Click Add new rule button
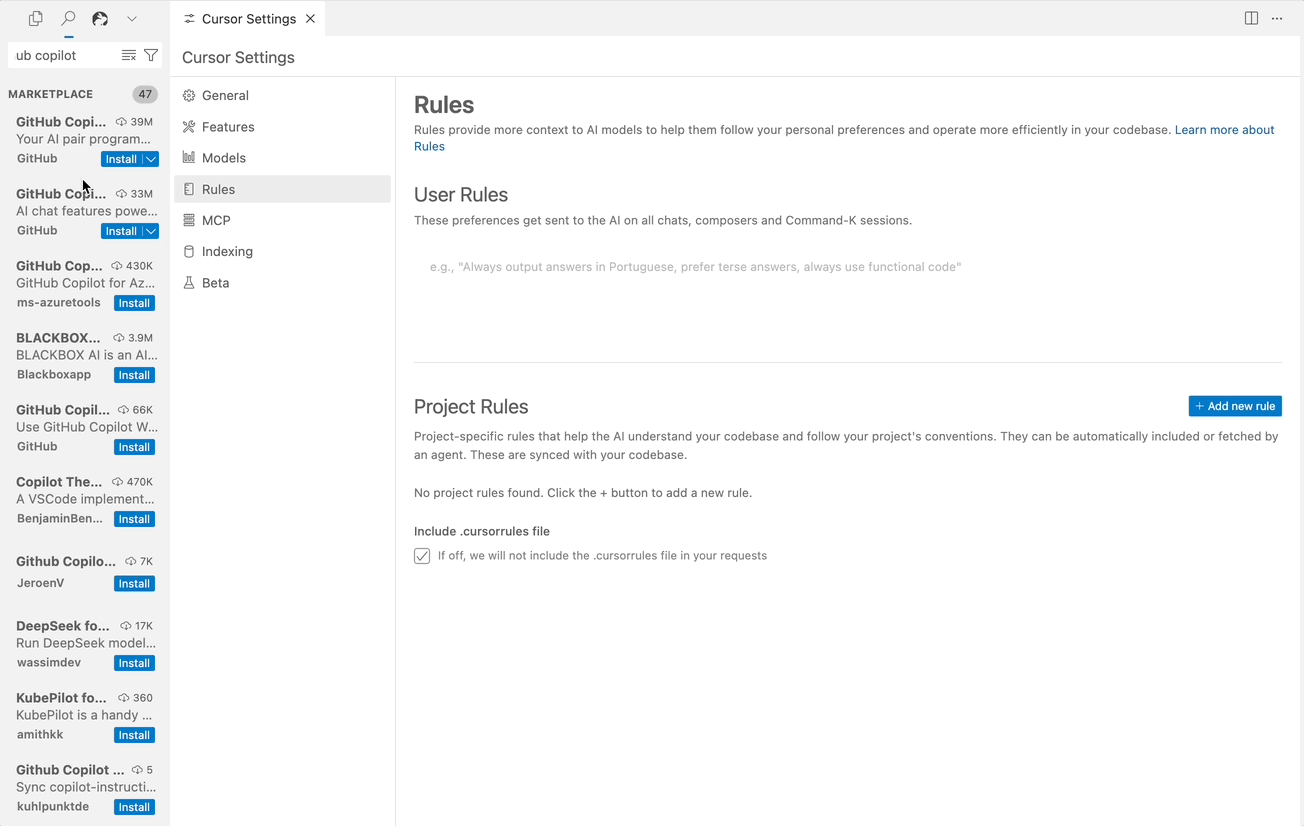The image size is (1304, 826). click(1235, 406)
